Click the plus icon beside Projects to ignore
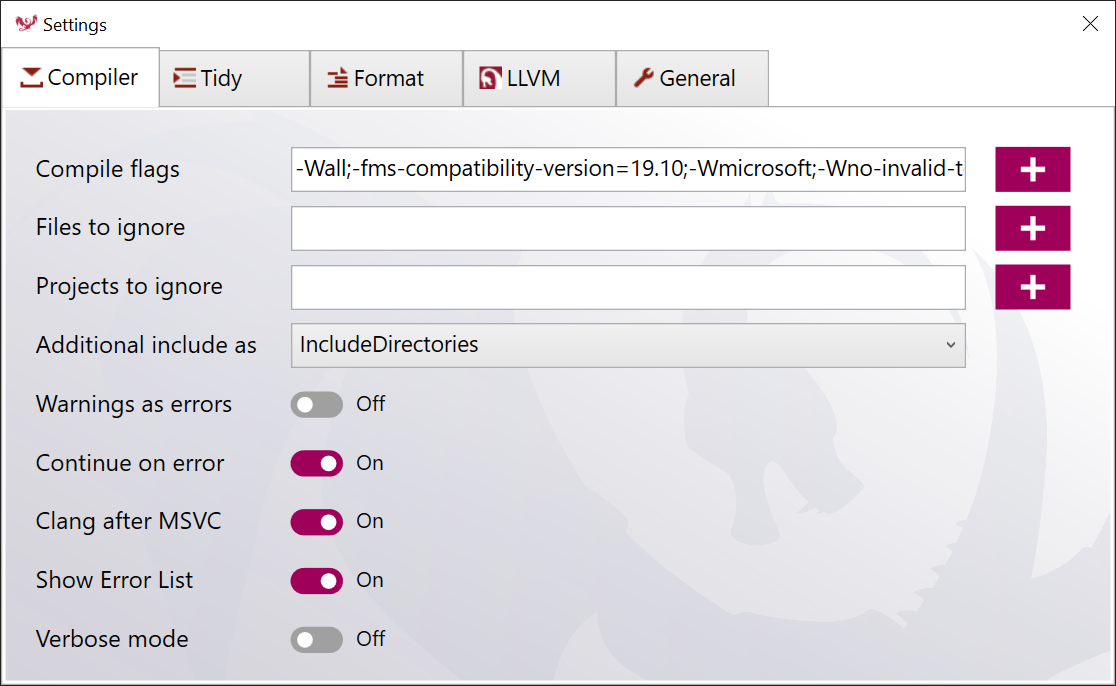Viewport: 1116px width, 686px height. (1032, 287)
